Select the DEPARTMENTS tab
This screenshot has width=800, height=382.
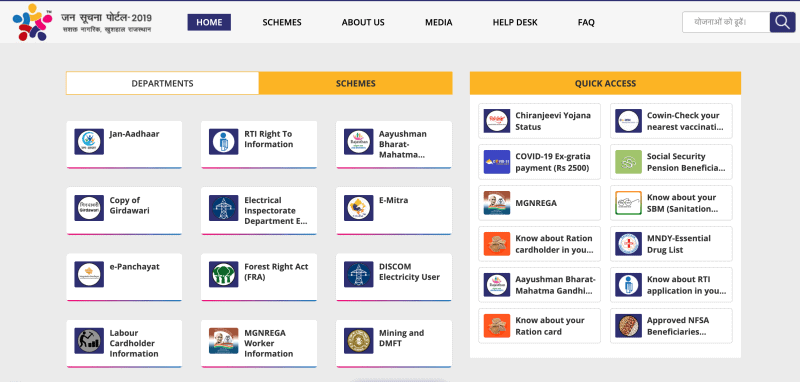[162, 83]
